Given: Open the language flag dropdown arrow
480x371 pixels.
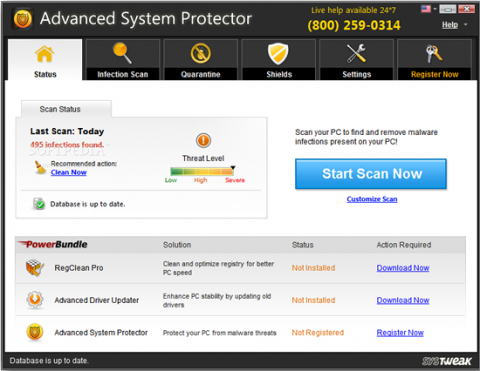Looking at the screenshot, I should click(435, 9).
